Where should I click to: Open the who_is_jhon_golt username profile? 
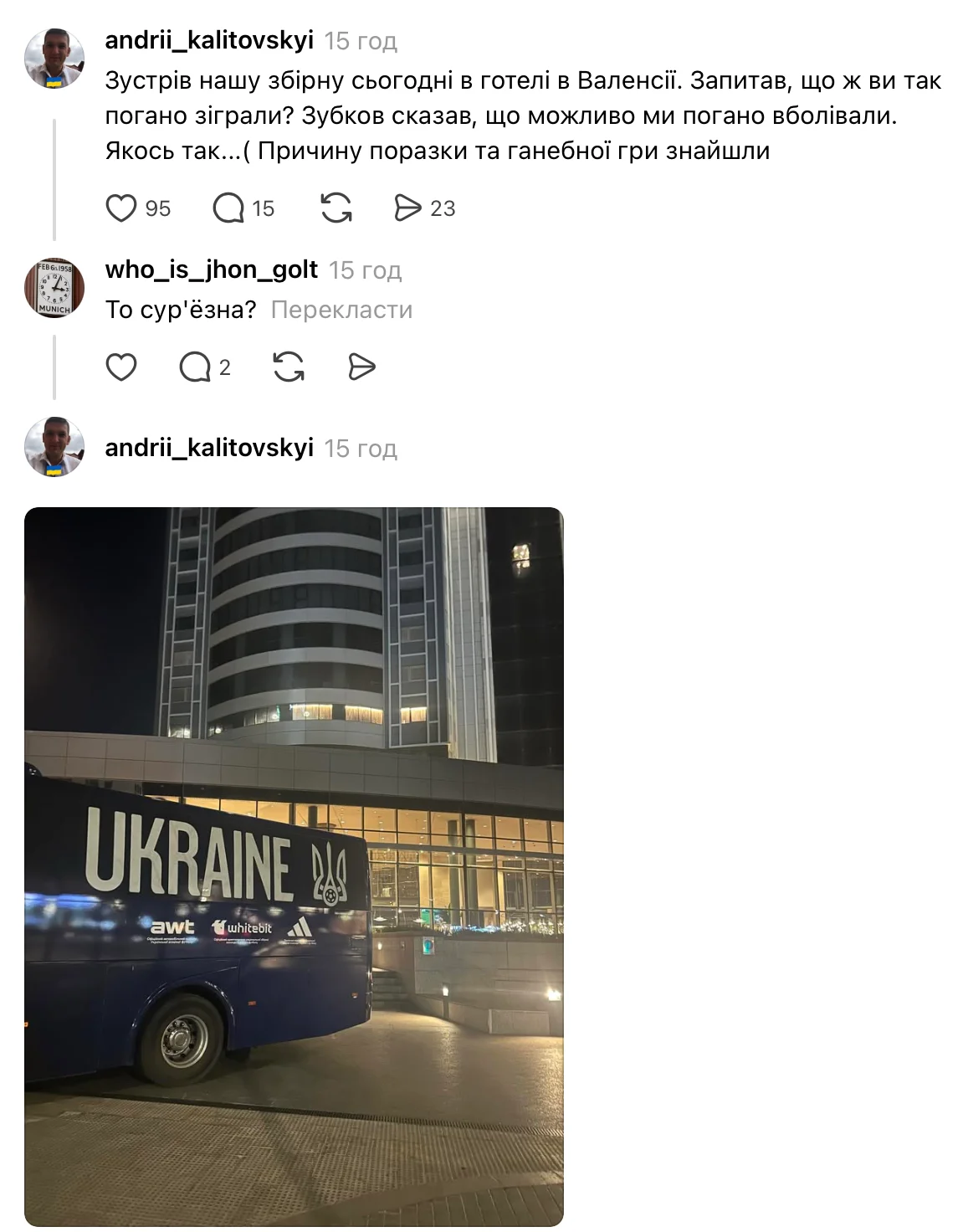(212, 269)
